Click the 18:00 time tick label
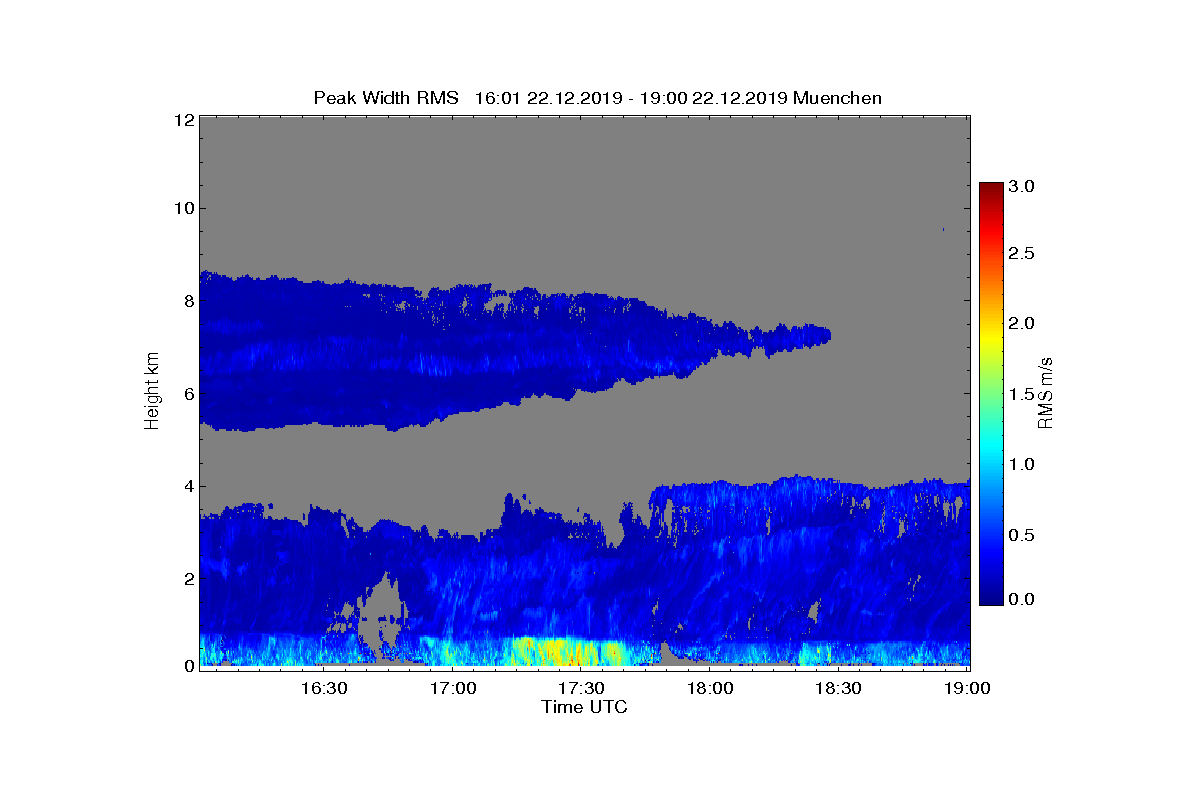Image resolution: width=1200 pixels, height=800 pixels. click(712, 688)
